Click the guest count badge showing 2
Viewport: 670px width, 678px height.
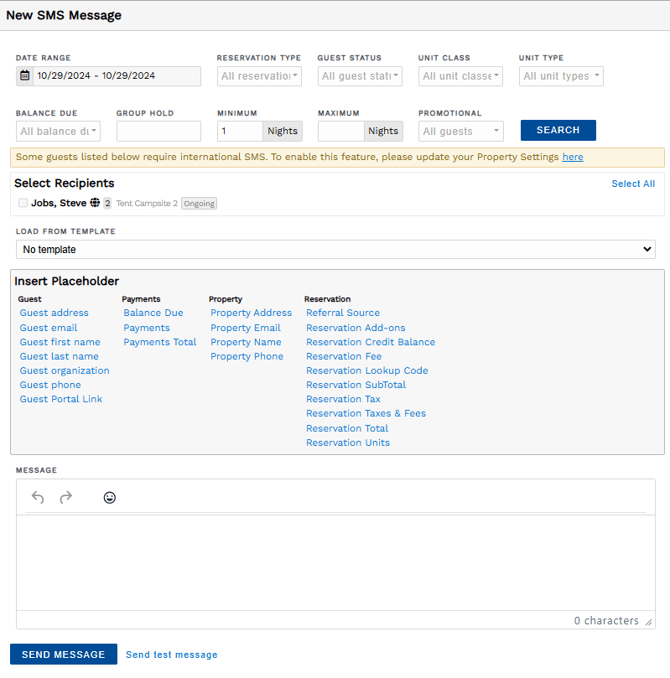pos(107,203)
